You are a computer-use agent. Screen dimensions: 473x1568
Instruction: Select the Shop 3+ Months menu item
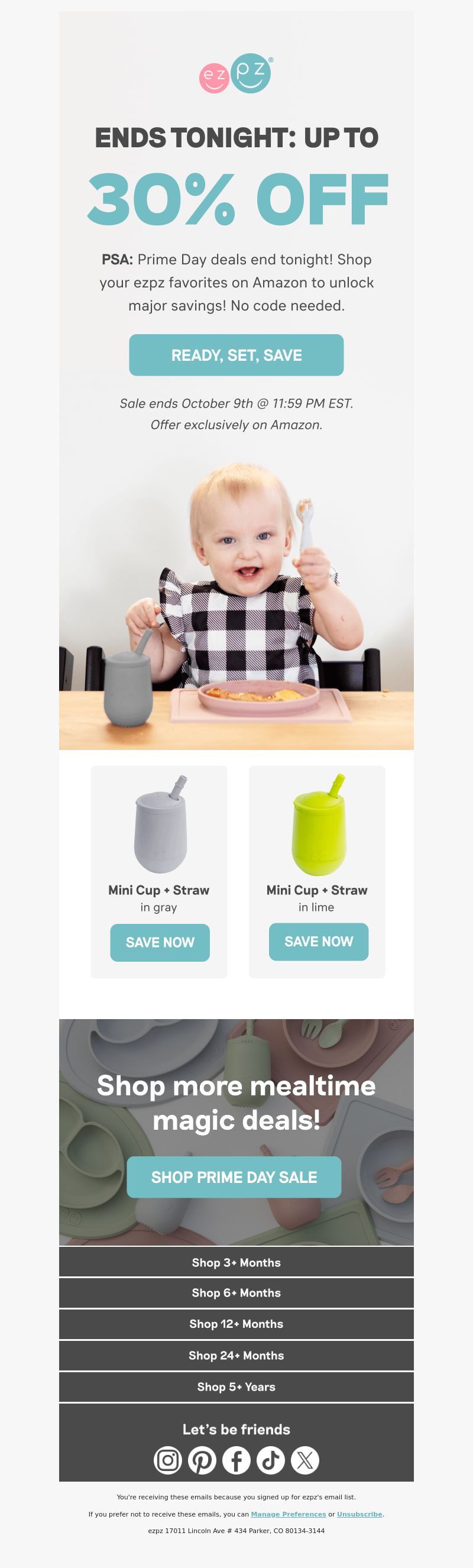(236, 1262)
